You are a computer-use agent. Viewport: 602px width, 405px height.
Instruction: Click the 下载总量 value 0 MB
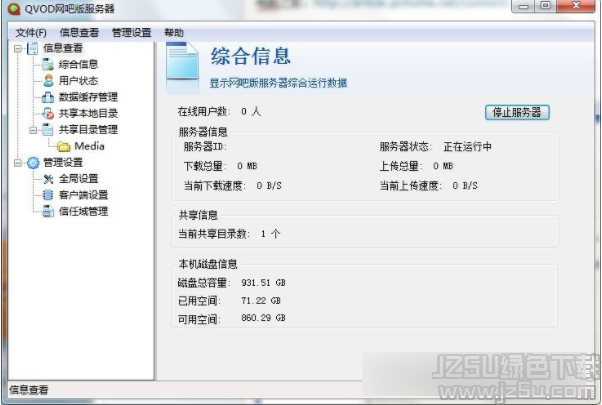click(x=247, y=166)
